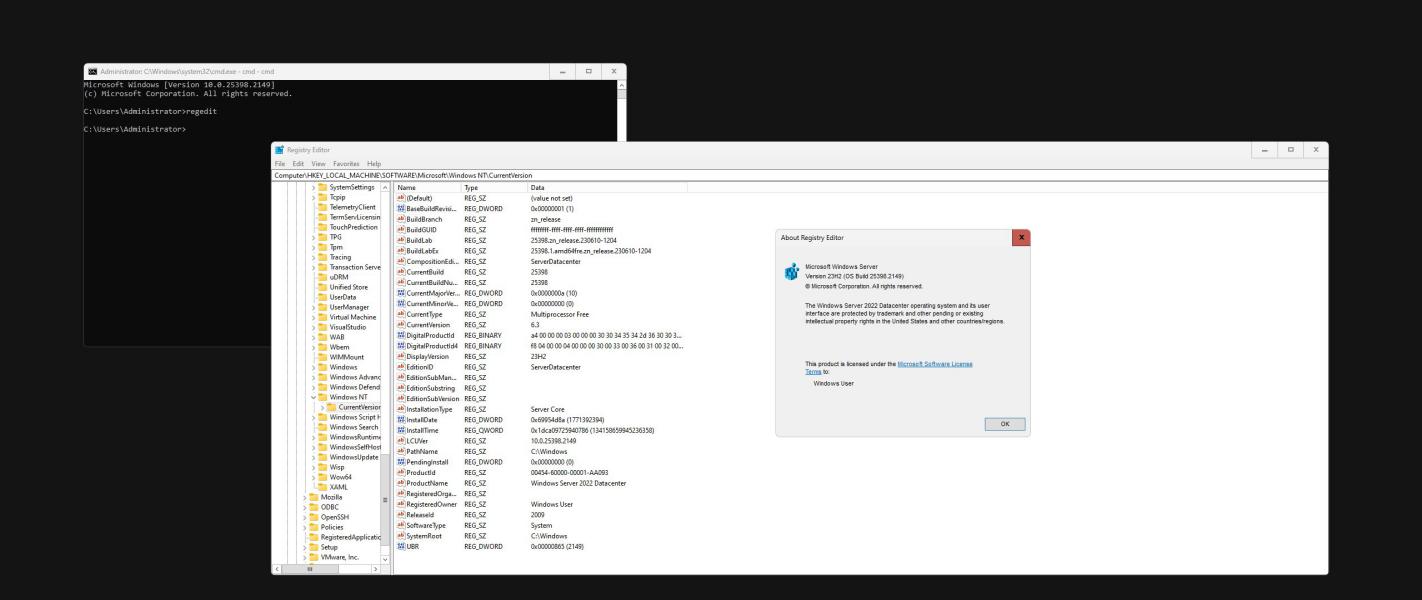Open the Favorites menu
Viewport: 1422px width, 600px height.
(346, 164)
